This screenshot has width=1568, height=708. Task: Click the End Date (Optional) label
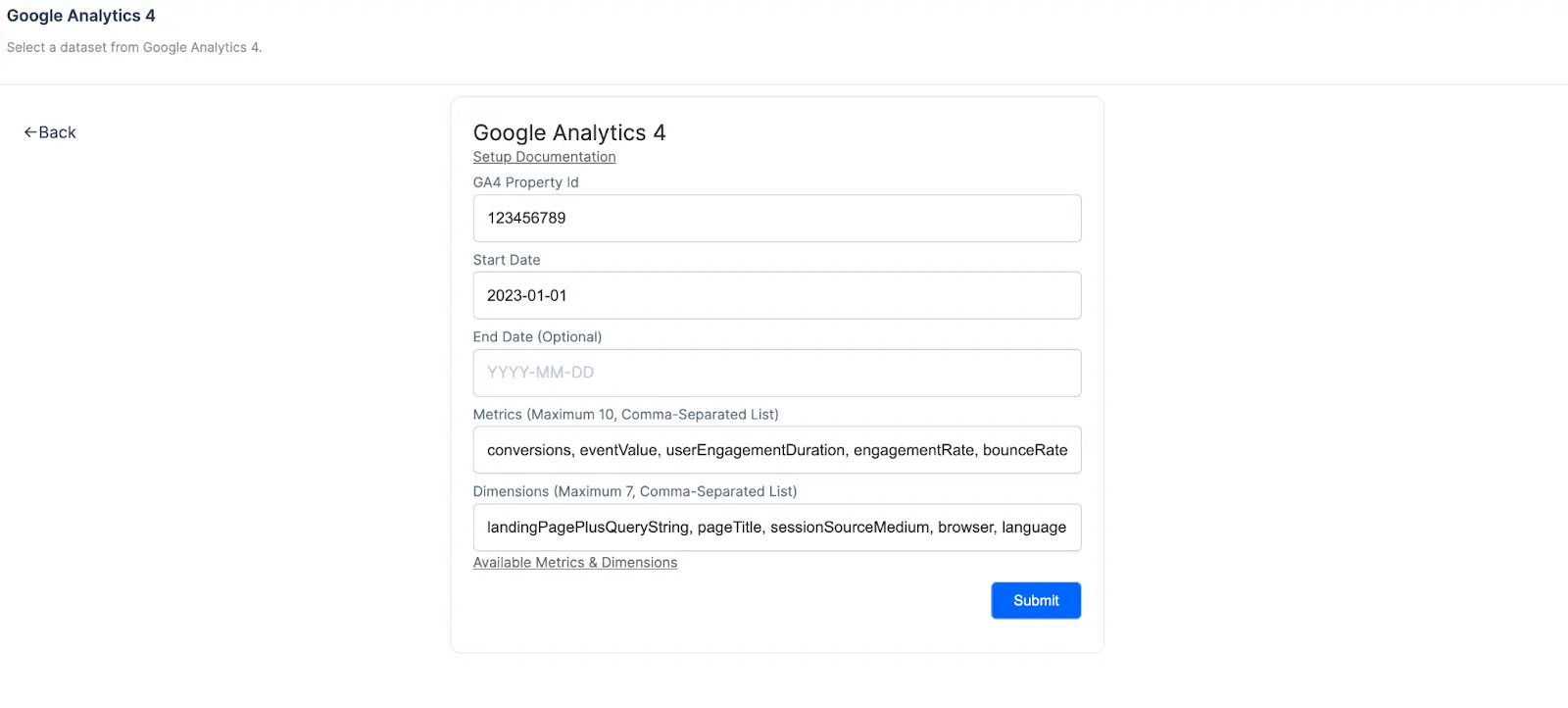[x=537, y=336]
